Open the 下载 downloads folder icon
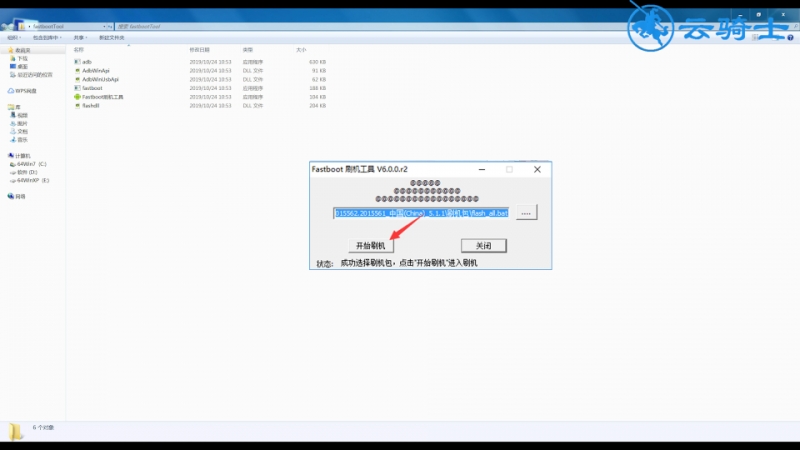800x450 pixels. pyautogui.click(x=13, y=58)
